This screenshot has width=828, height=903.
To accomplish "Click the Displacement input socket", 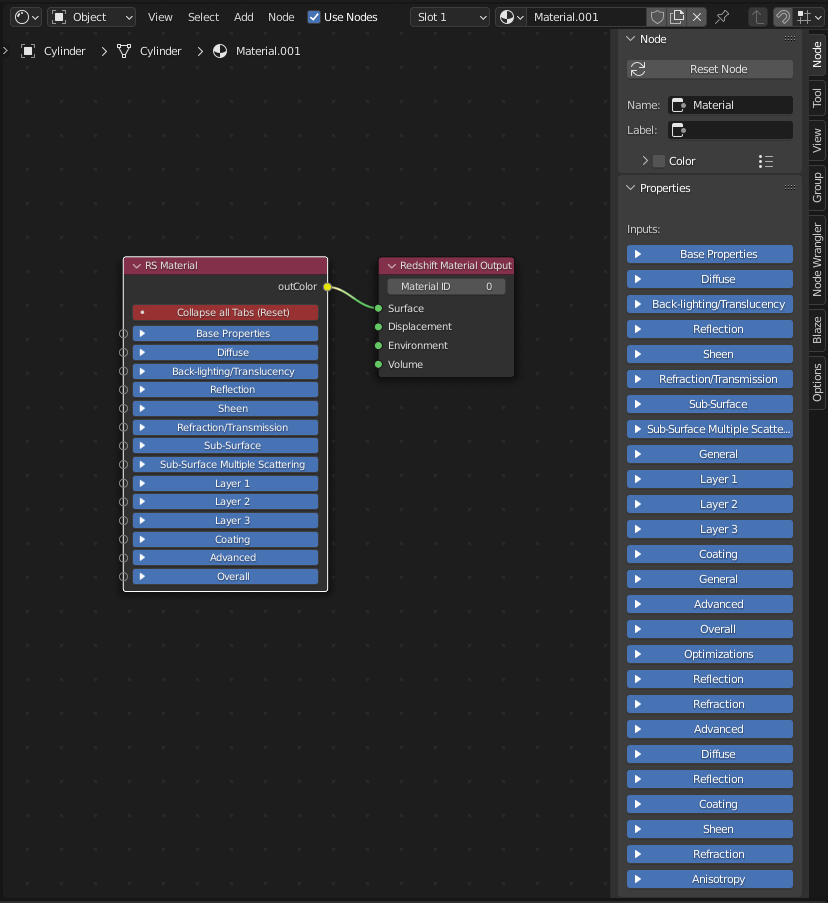I will (x=378, y=327).
